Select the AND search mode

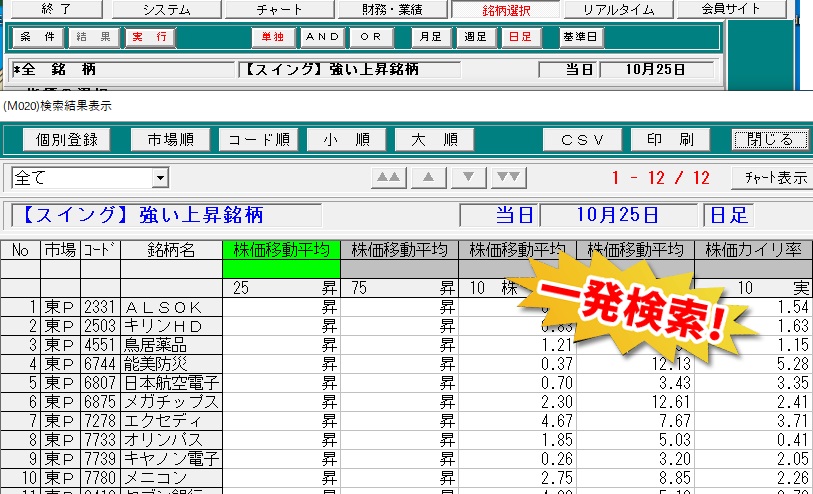pos(322,37)
